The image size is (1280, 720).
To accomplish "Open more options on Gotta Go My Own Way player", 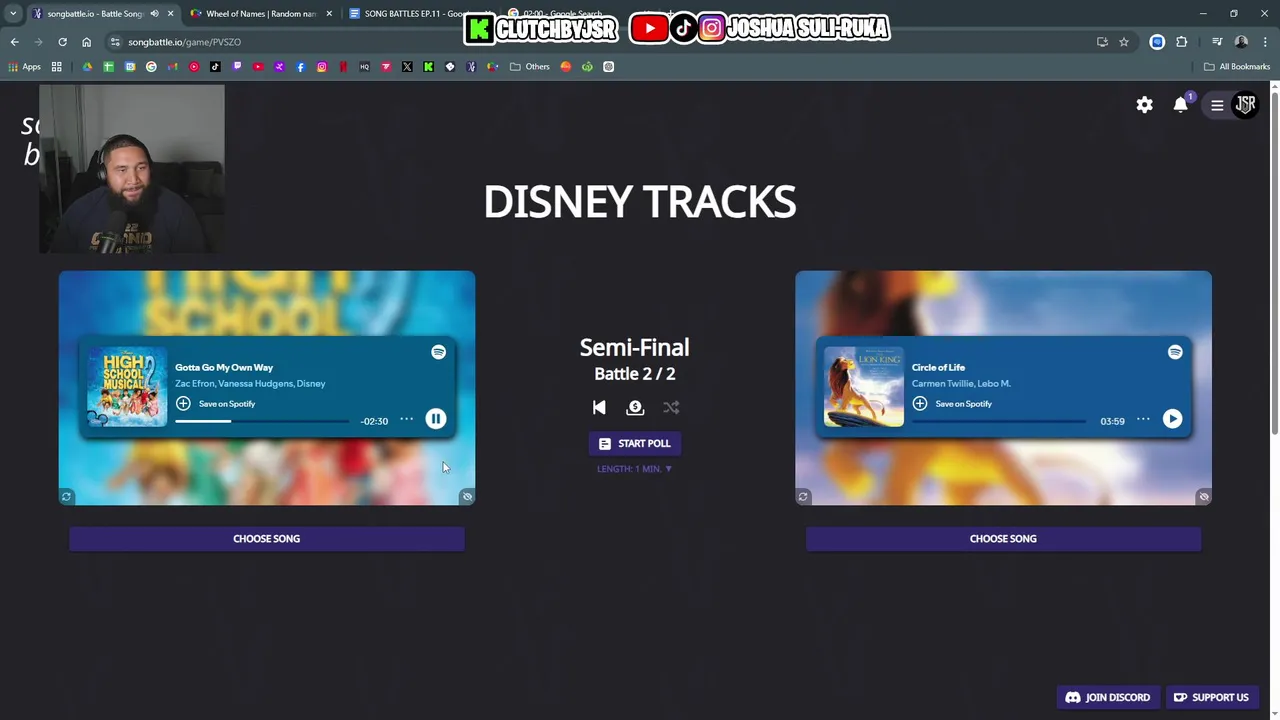I will coord(406,420).
